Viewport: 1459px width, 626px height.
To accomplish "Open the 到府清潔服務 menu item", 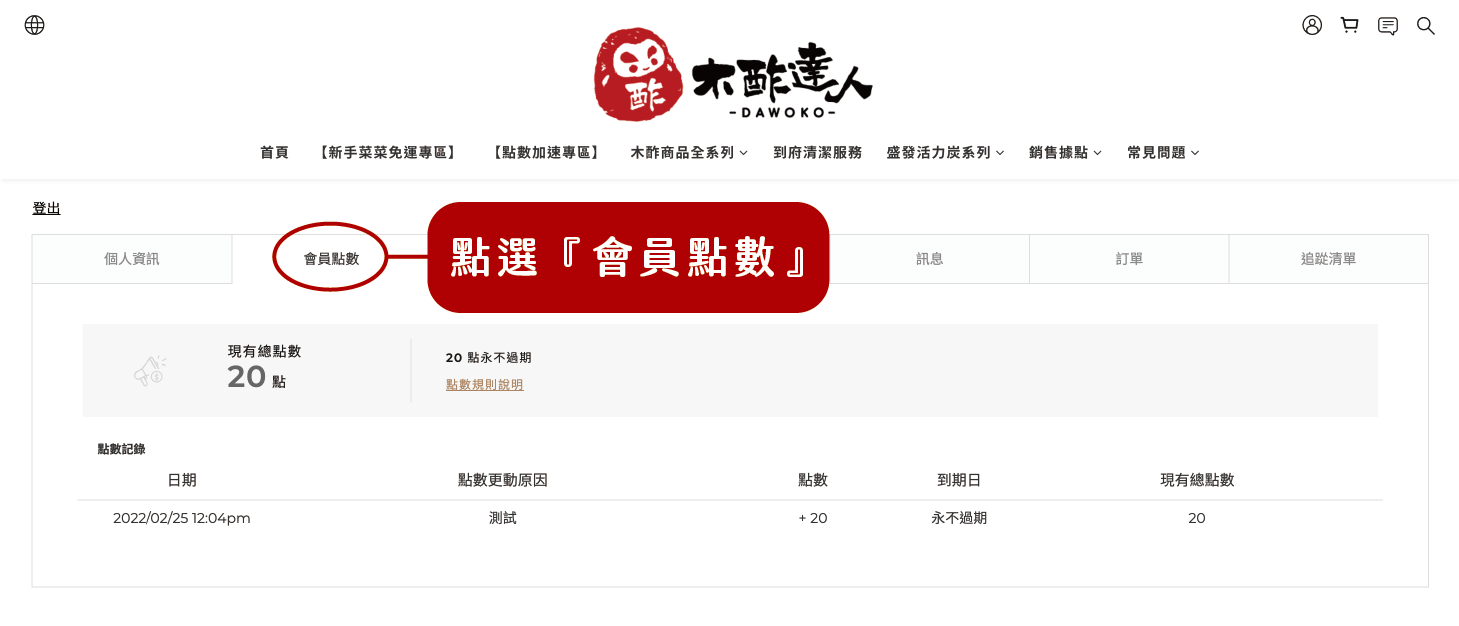I will point(817,153).
